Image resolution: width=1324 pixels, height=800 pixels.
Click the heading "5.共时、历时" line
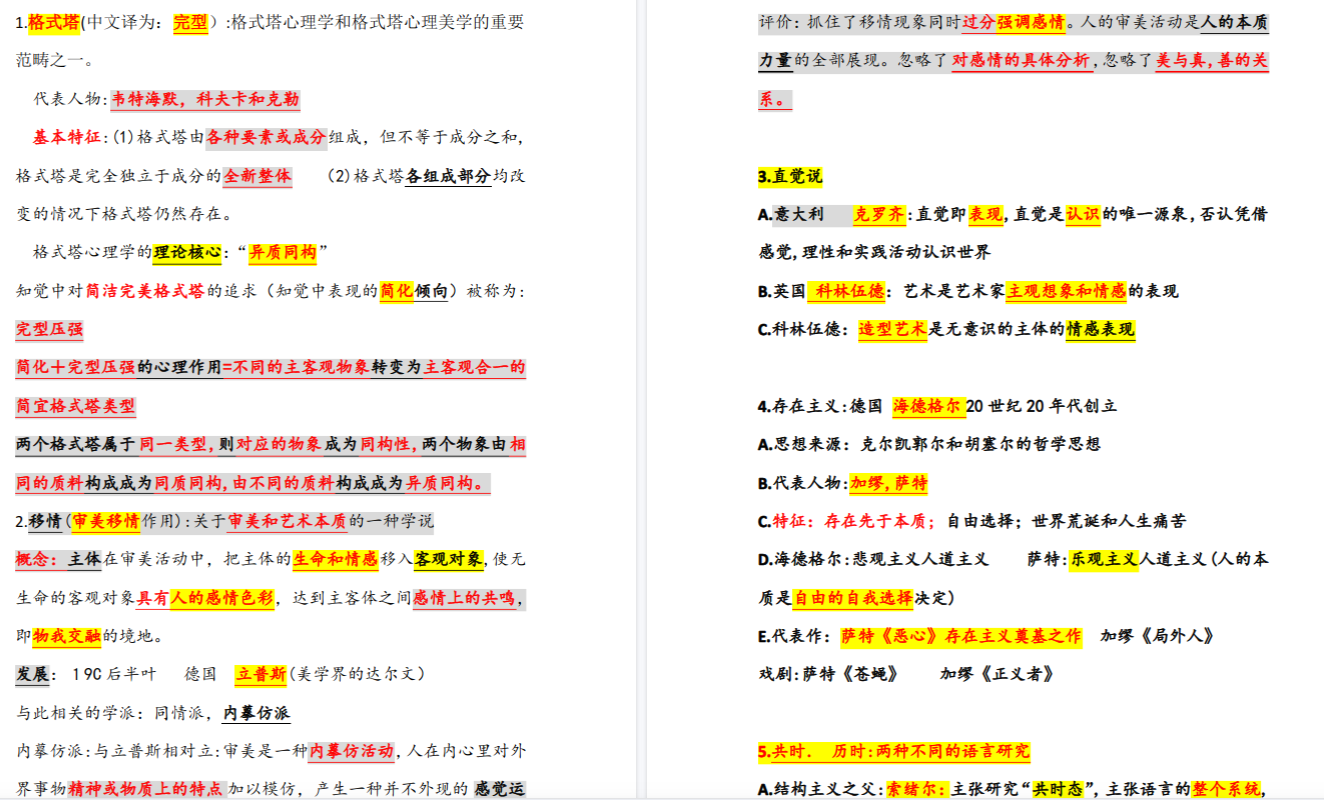(893, 752)
